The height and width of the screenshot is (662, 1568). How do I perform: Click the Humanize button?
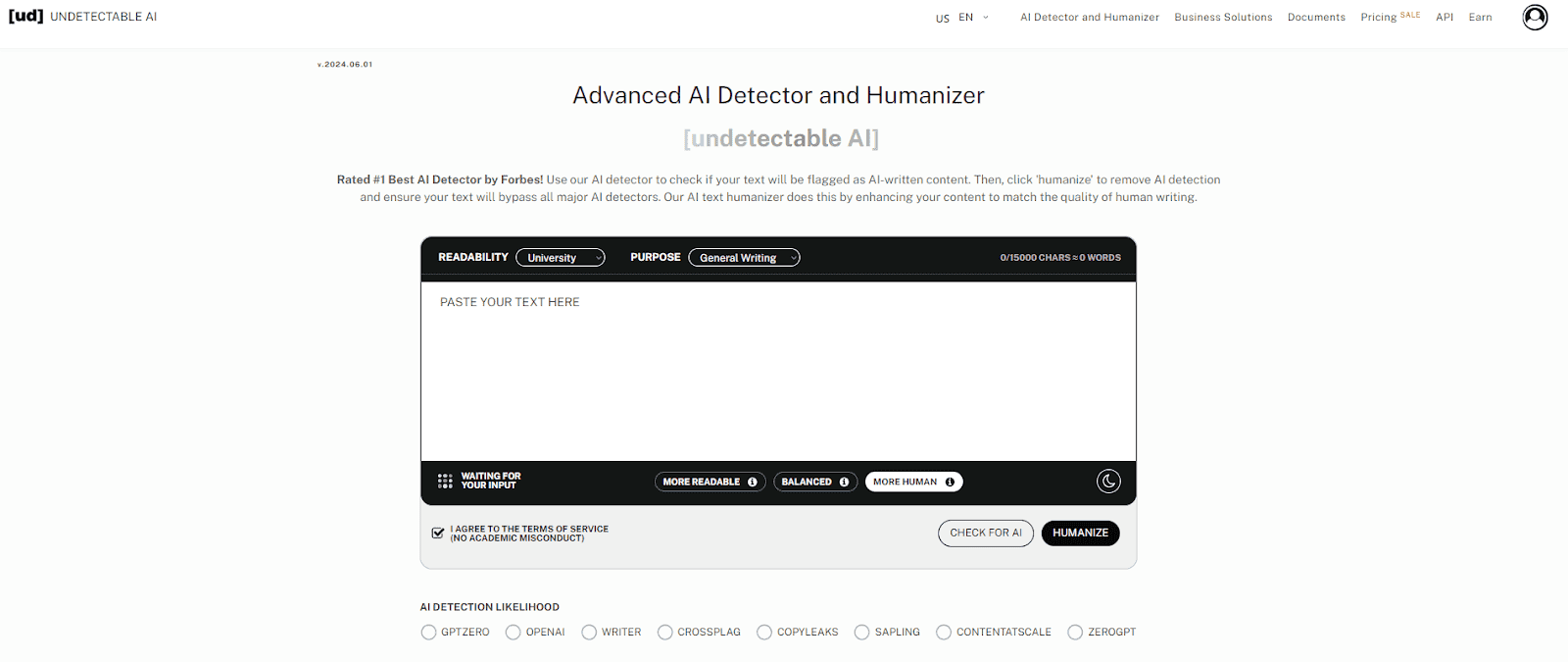pyautogui.click(x=1080, y=533)
